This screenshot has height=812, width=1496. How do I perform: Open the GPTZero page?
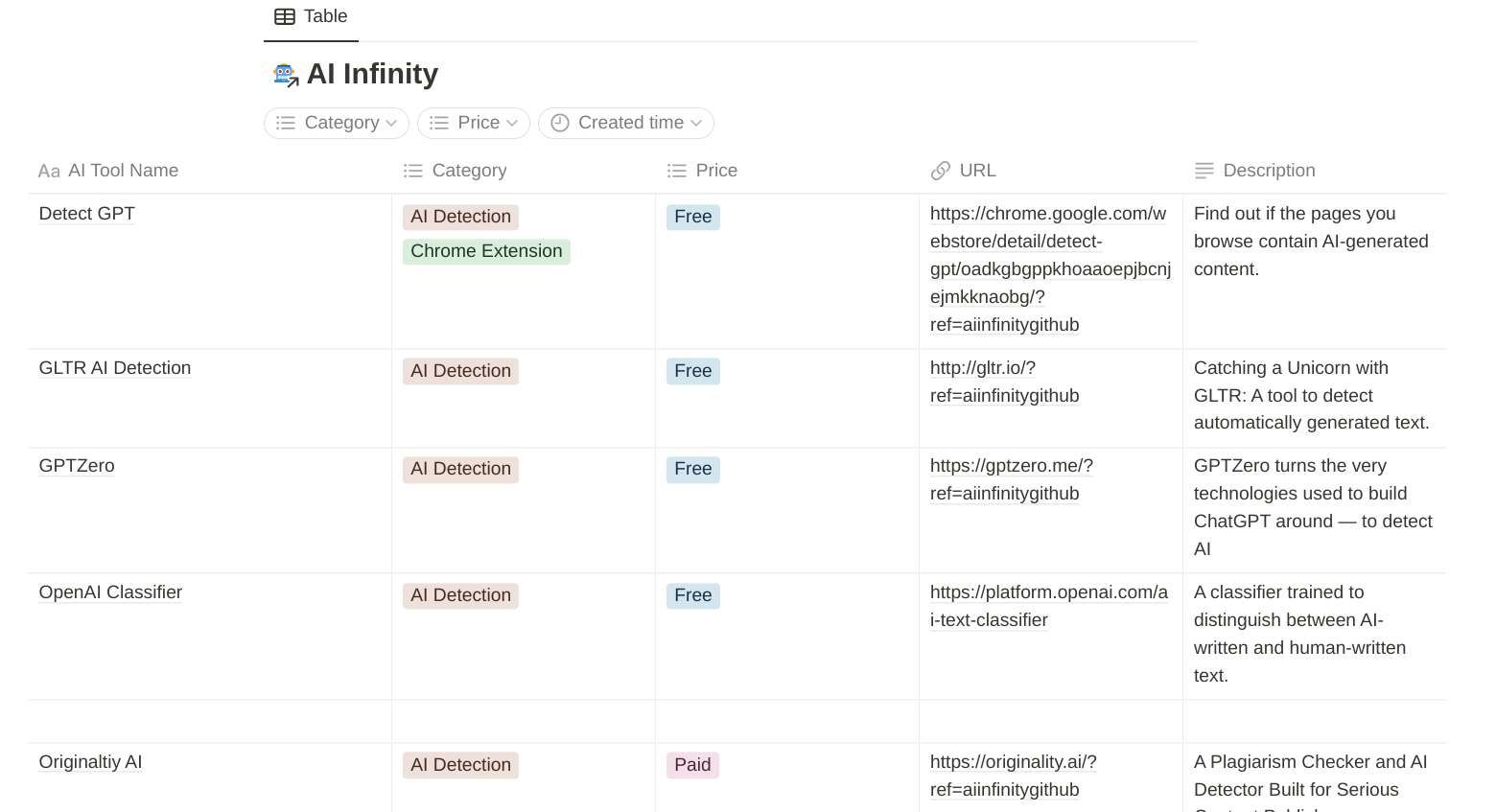coord(76,466)
